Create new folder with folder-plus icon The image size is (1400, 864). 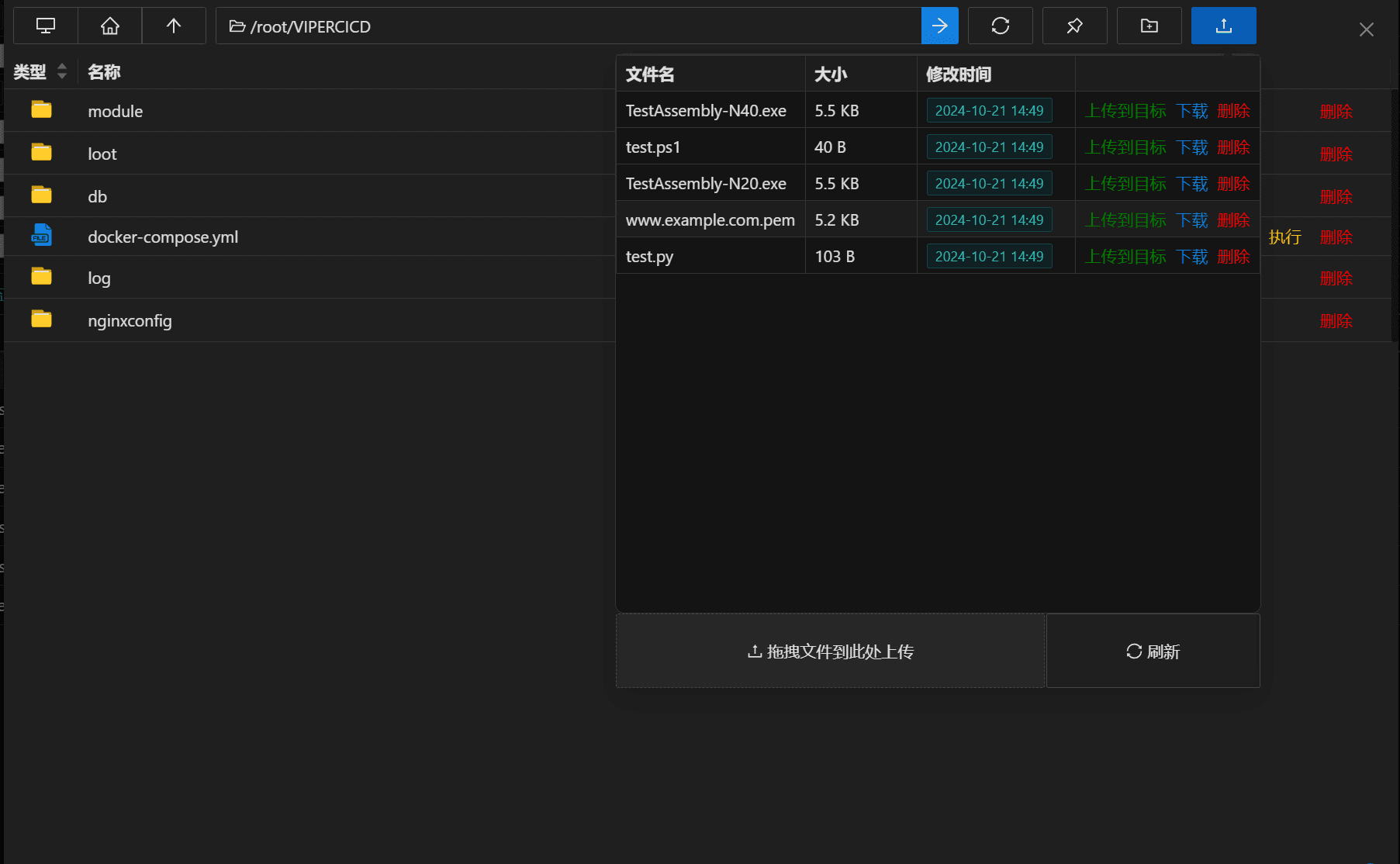click(1149, 26)
